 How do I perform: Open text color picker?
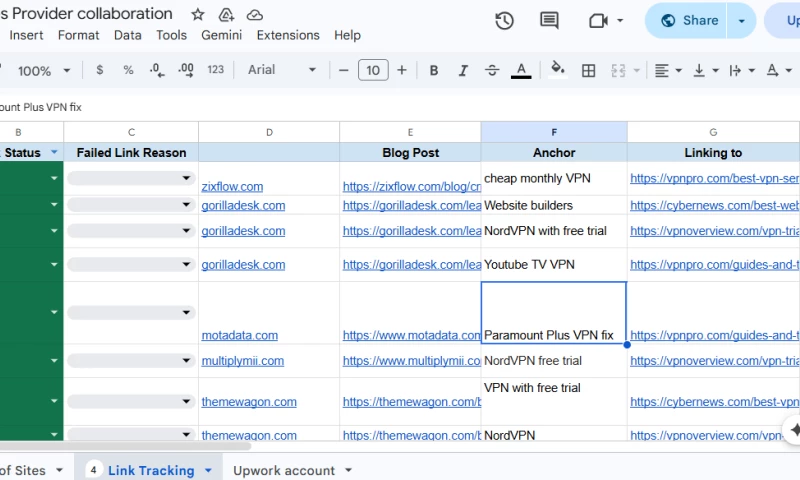point(521,70)
